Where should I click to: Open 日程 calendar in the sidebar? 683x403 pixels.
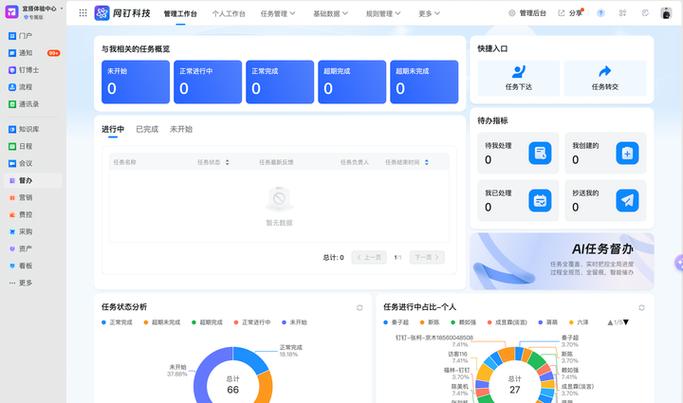pyautogui.click(x=20, y=146)
